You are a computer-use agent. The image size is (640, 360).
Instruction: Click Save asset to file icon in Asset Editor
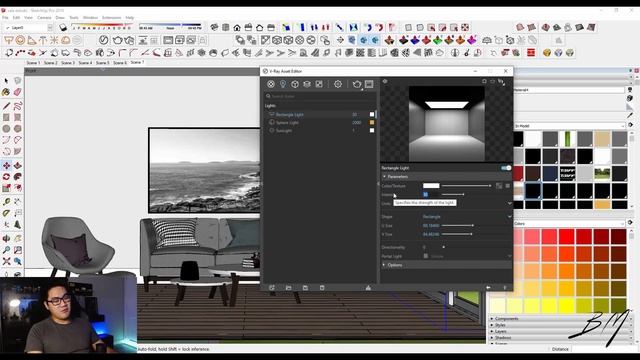[305, 288]
